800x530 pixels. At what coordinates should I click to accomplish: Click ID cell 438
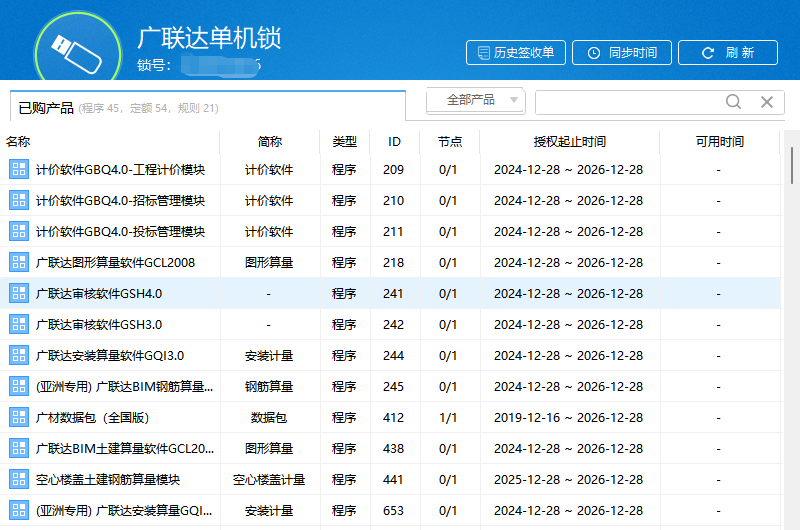point(393,448)
